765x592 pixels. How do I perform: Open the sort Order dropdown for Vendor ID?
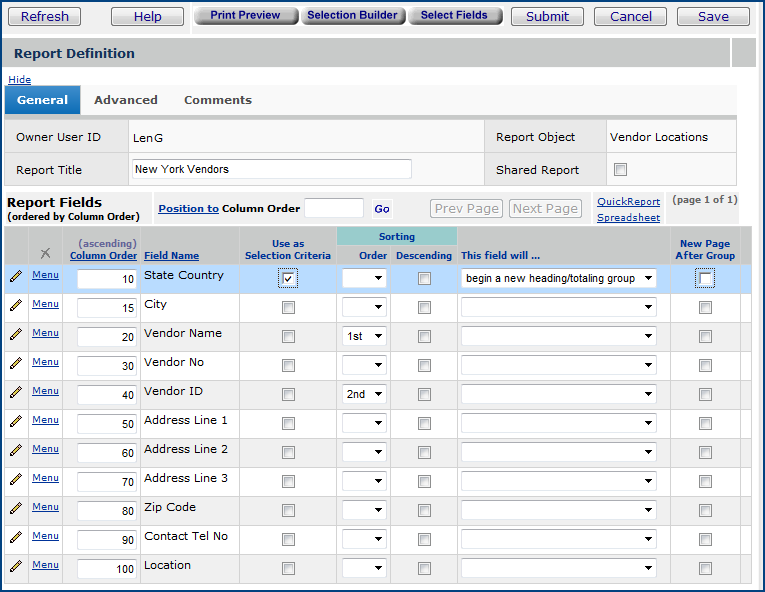364,395
